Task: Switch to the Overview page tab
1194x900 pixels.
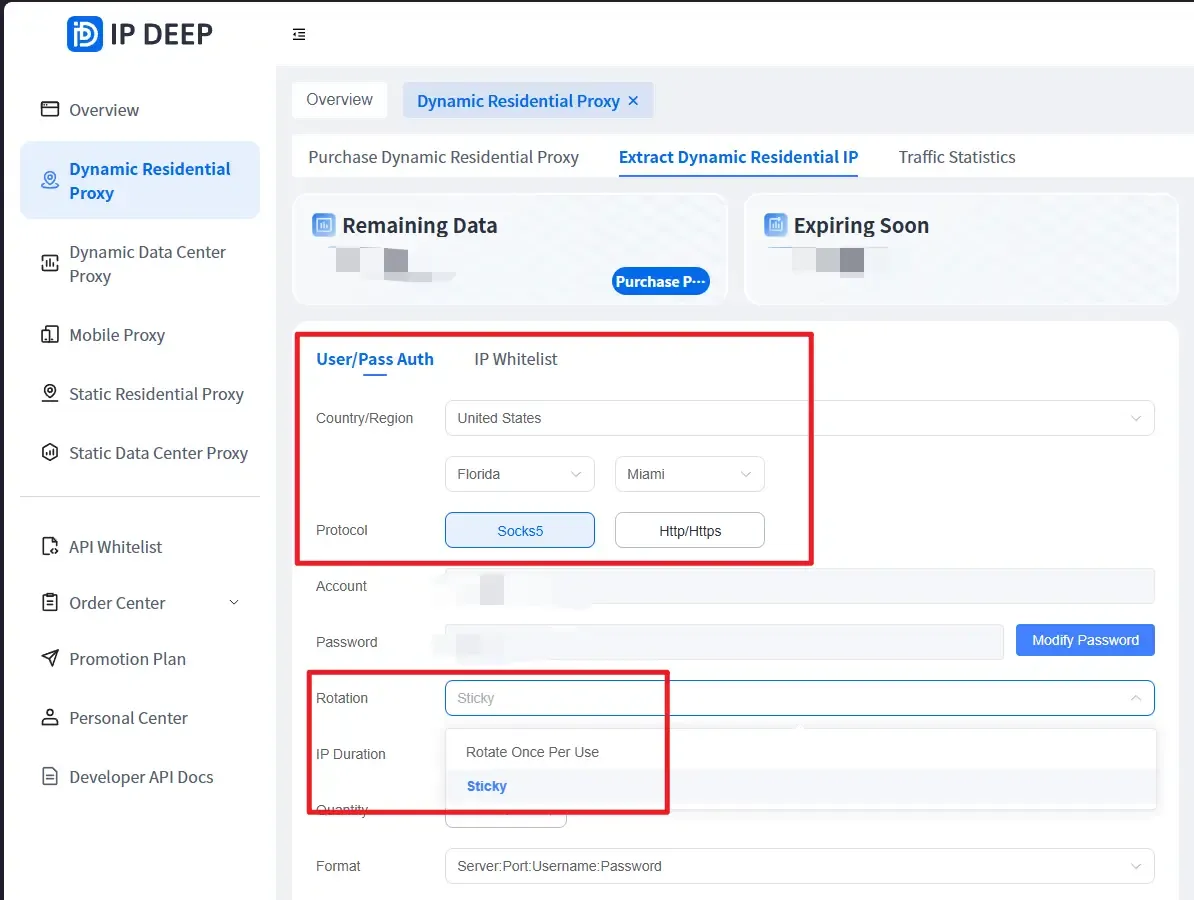Action: click(340, 100)
